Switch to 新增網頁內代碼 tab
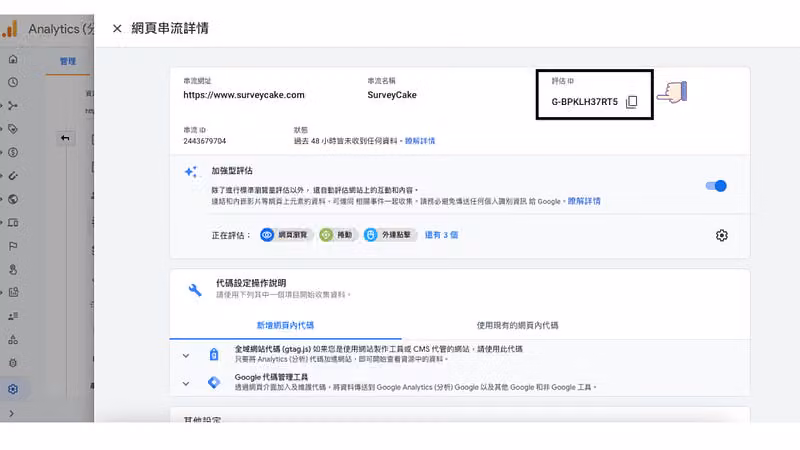Viewport: 800px width, 450px height. (285, 325)
